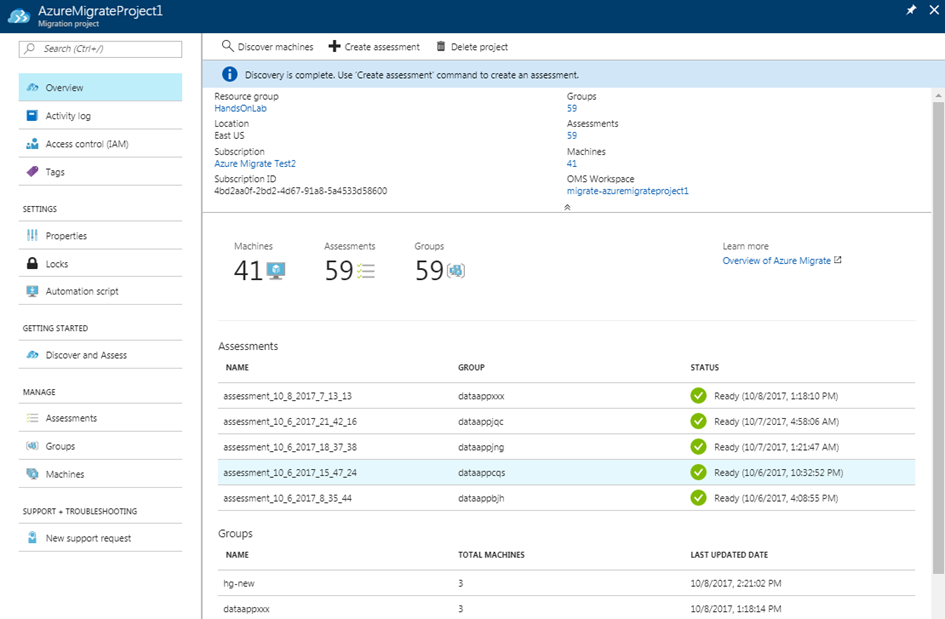Open the HandsOnLab resource group link
Screen dimensions: 945x619
click(x=240, y=108)
